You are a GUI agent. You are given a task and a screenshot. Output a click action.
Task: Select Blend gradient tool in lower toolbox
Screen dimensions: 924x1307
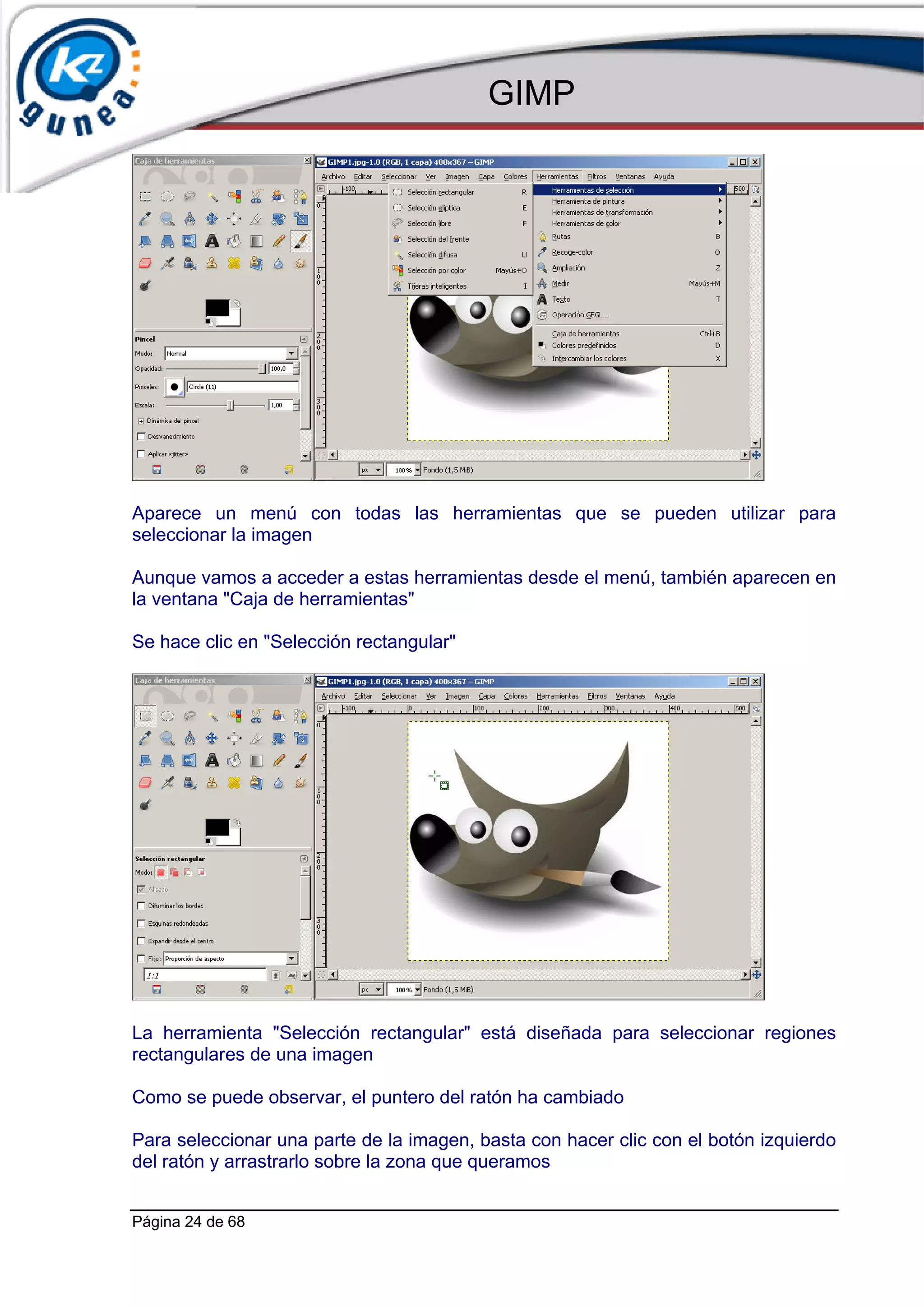pyautogui.click(x=256, y=761)
